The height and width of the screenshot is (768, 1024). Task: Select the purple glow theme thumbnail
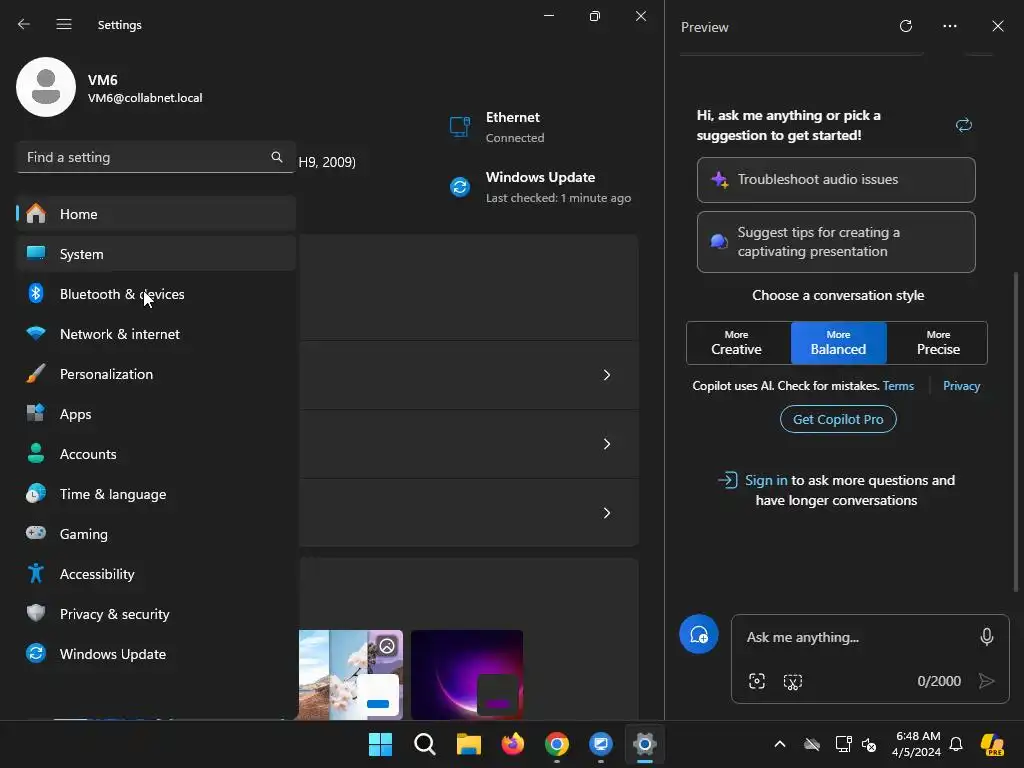pos(467,675)
